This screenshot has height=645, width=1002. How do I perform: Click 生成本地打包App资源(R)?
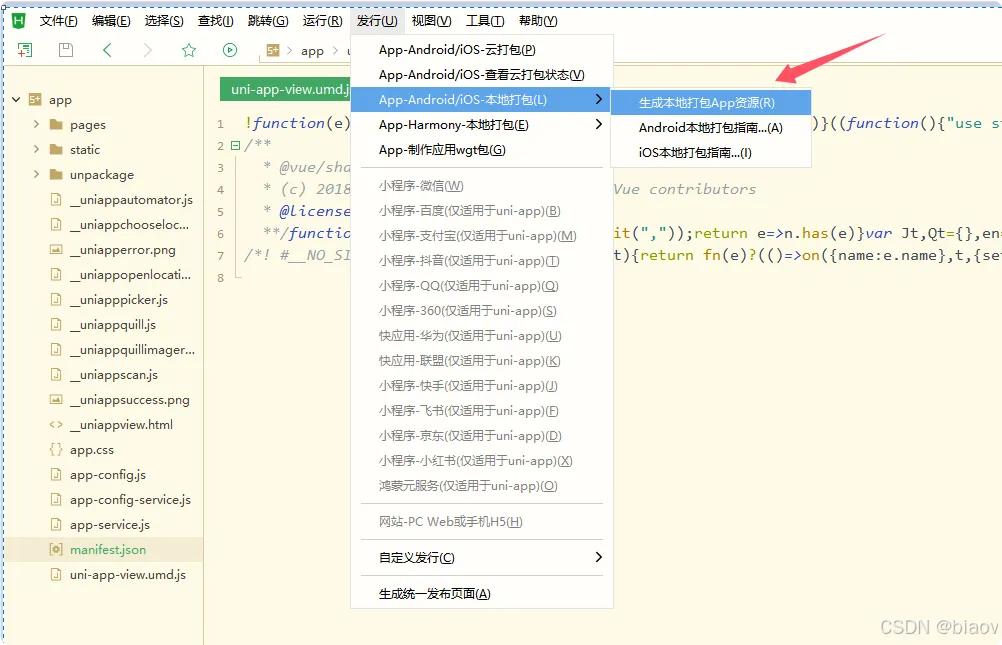[711, 102]
